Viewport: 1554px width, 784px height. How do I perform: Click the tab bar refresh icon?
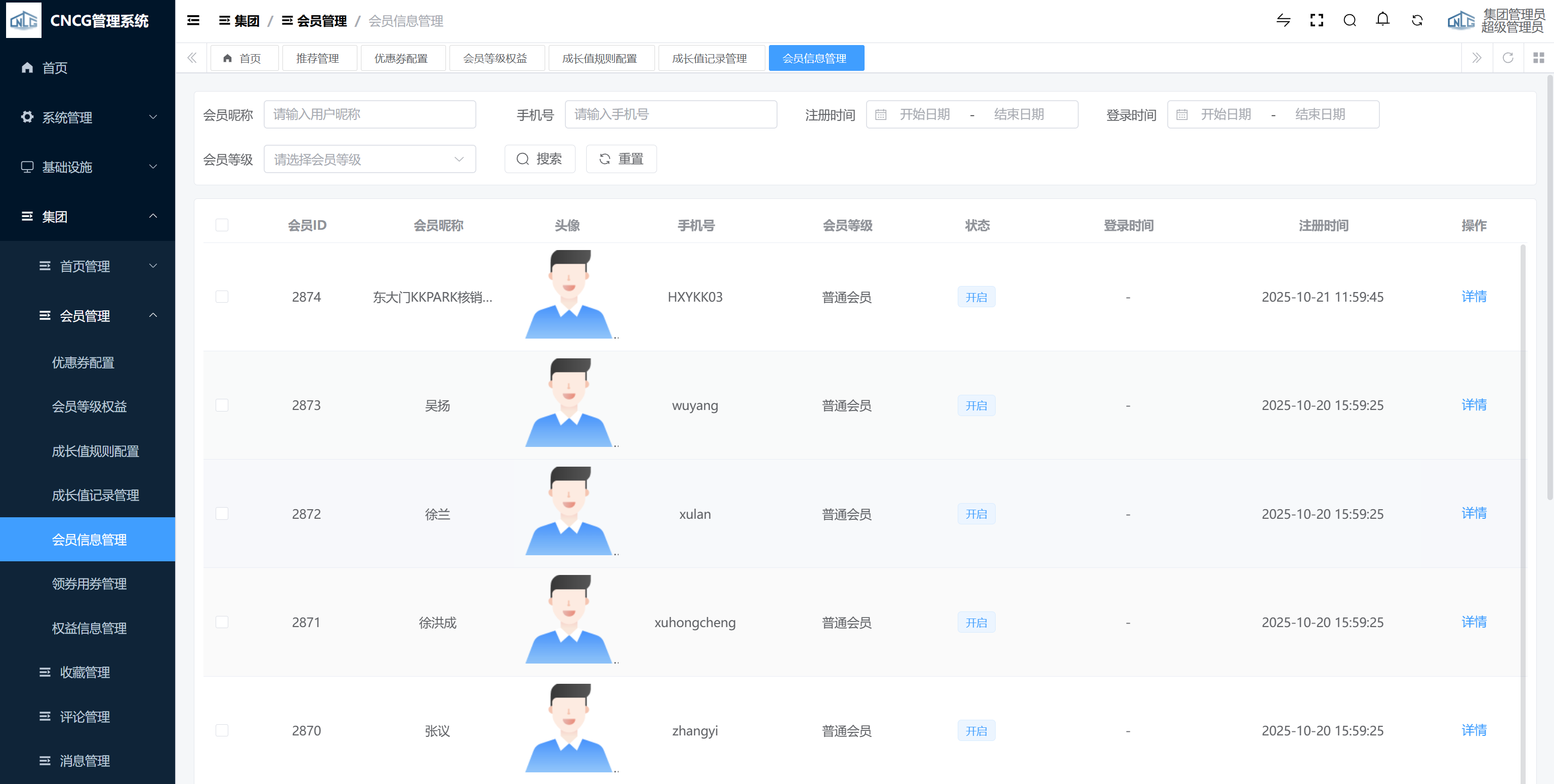pyautogui.click(x=1507, y=58)
